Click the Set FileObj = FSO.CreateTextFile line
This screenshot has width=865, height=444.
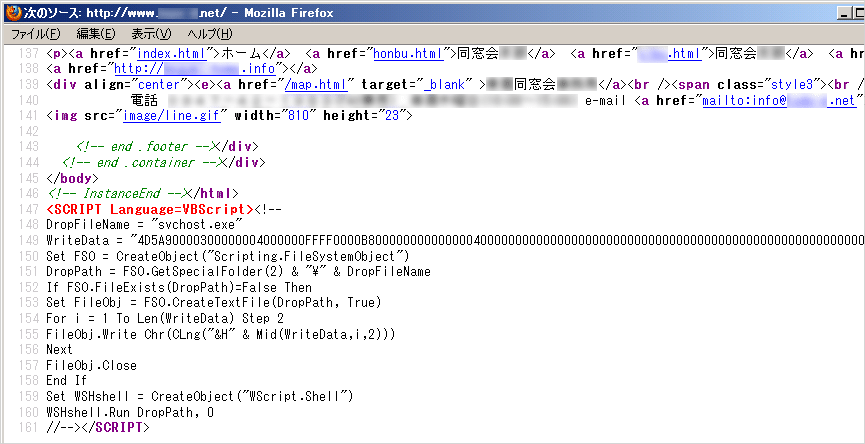point(214,303)
